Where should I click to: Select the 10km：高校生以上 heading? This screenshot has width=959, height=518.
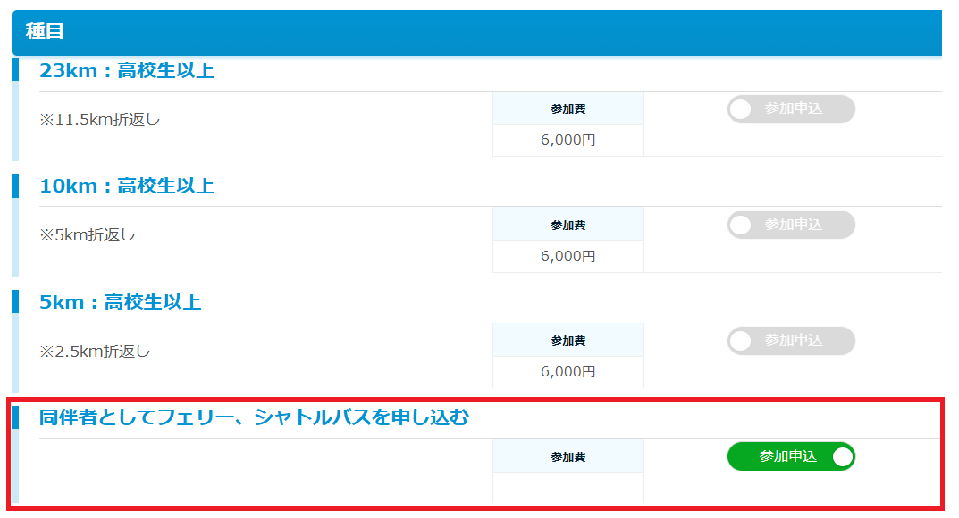126,187
